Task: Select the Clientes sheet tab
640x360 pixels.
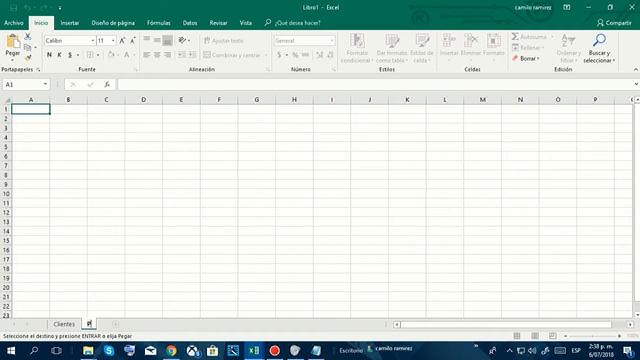Action: (x=64, y=324)
